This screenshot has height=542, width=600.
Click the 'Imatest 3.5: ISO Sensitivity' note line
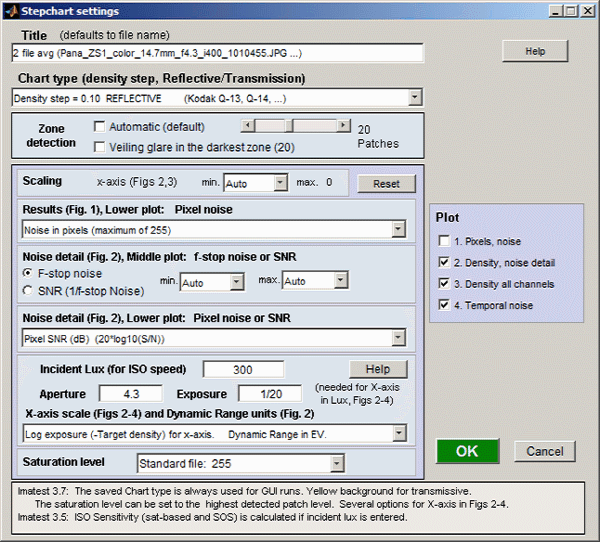[x=212, y=517]
